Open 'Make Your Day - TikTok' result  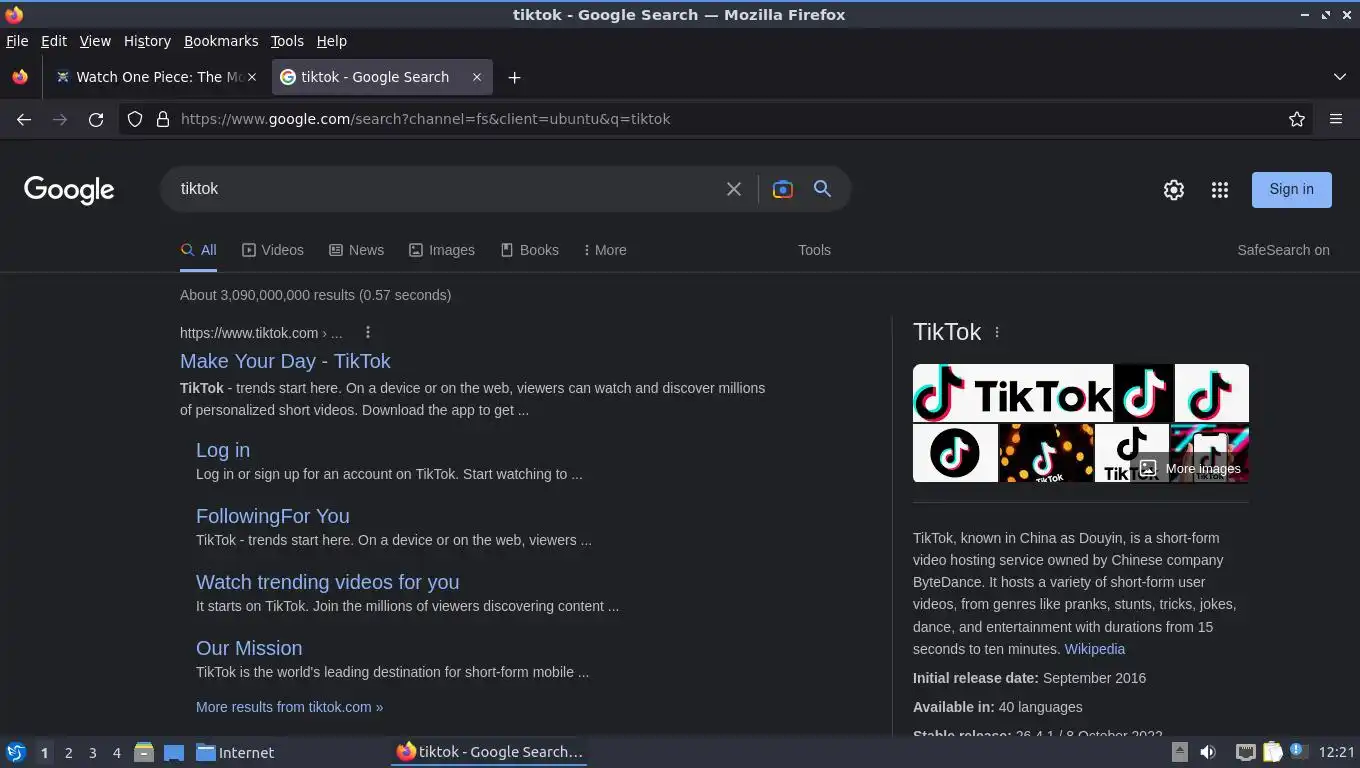click(285, 361)
